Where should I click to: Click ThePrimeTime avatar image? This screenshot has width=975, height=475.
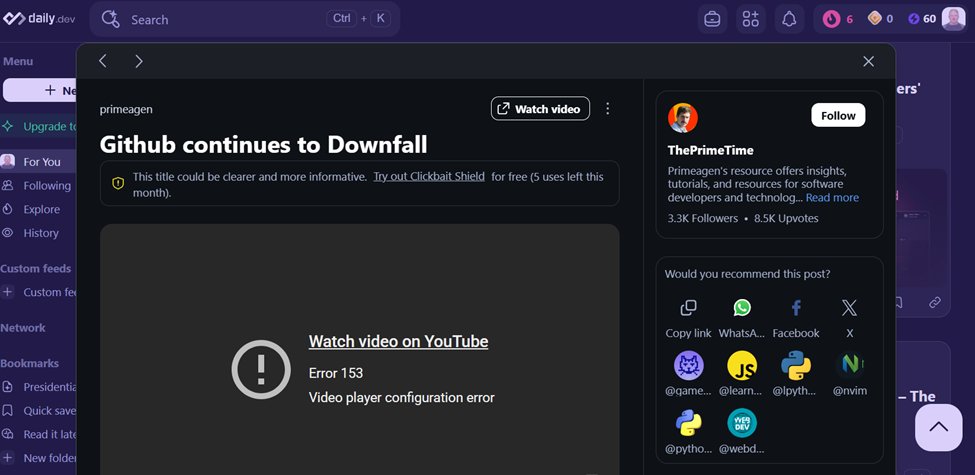click(683, 118)
